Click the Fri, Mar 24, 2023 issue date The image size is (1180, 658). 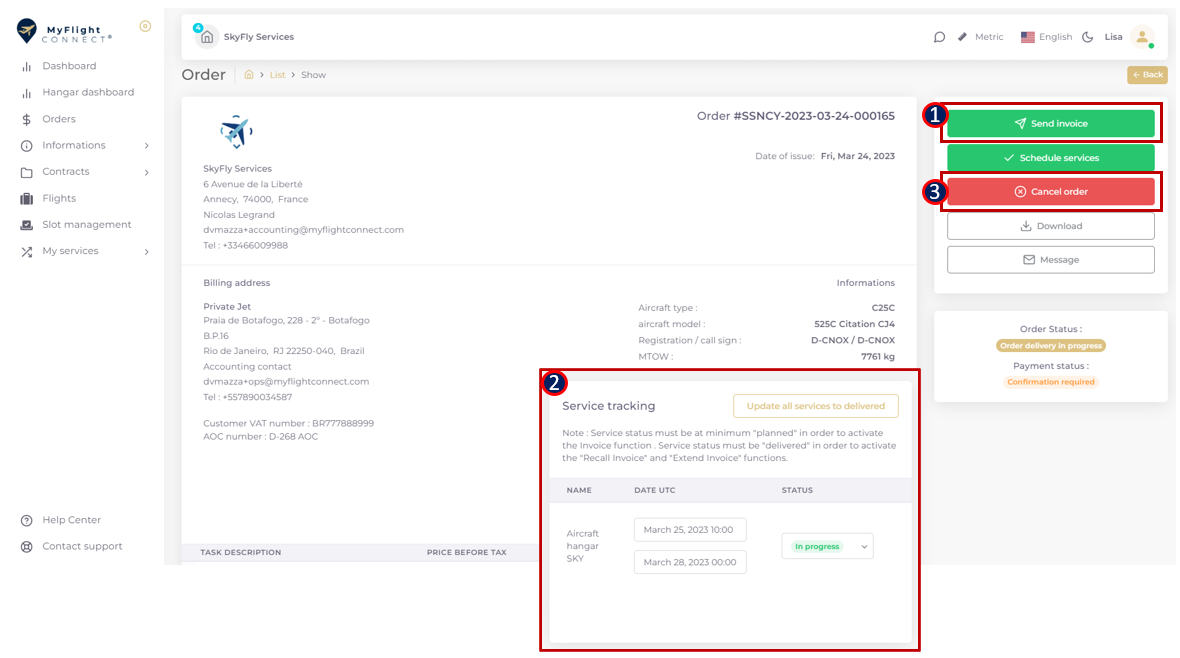(x=857, y=157)
